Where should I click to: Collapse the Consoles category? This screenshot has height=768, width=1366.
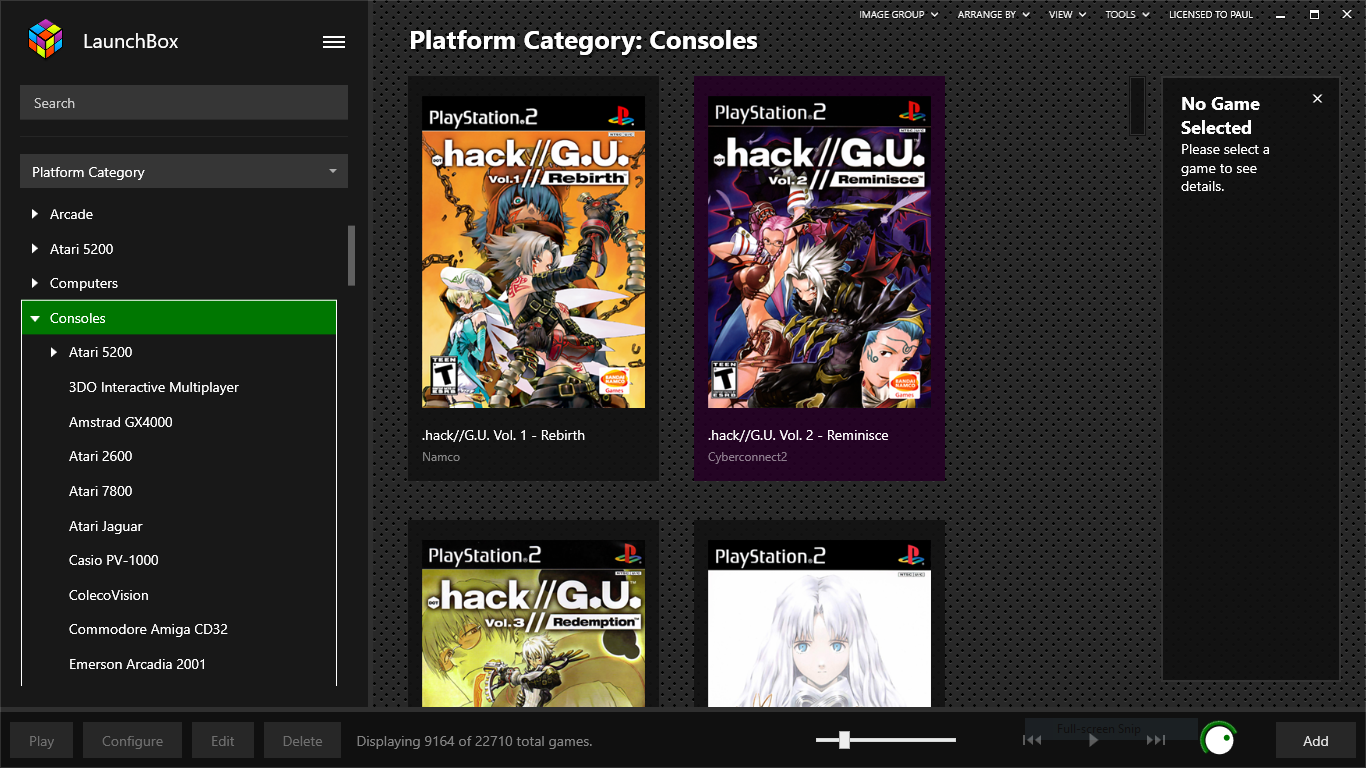[35, 318]
